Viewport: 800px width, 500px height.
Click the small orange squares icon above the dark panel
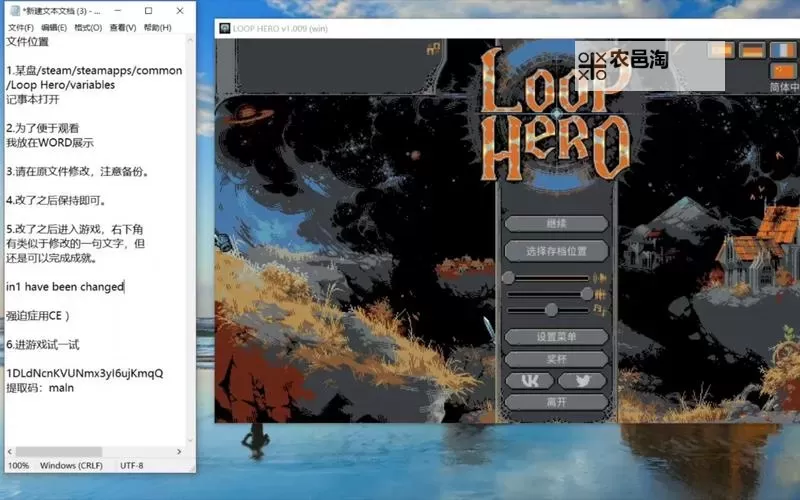click(x=433, y=49)
